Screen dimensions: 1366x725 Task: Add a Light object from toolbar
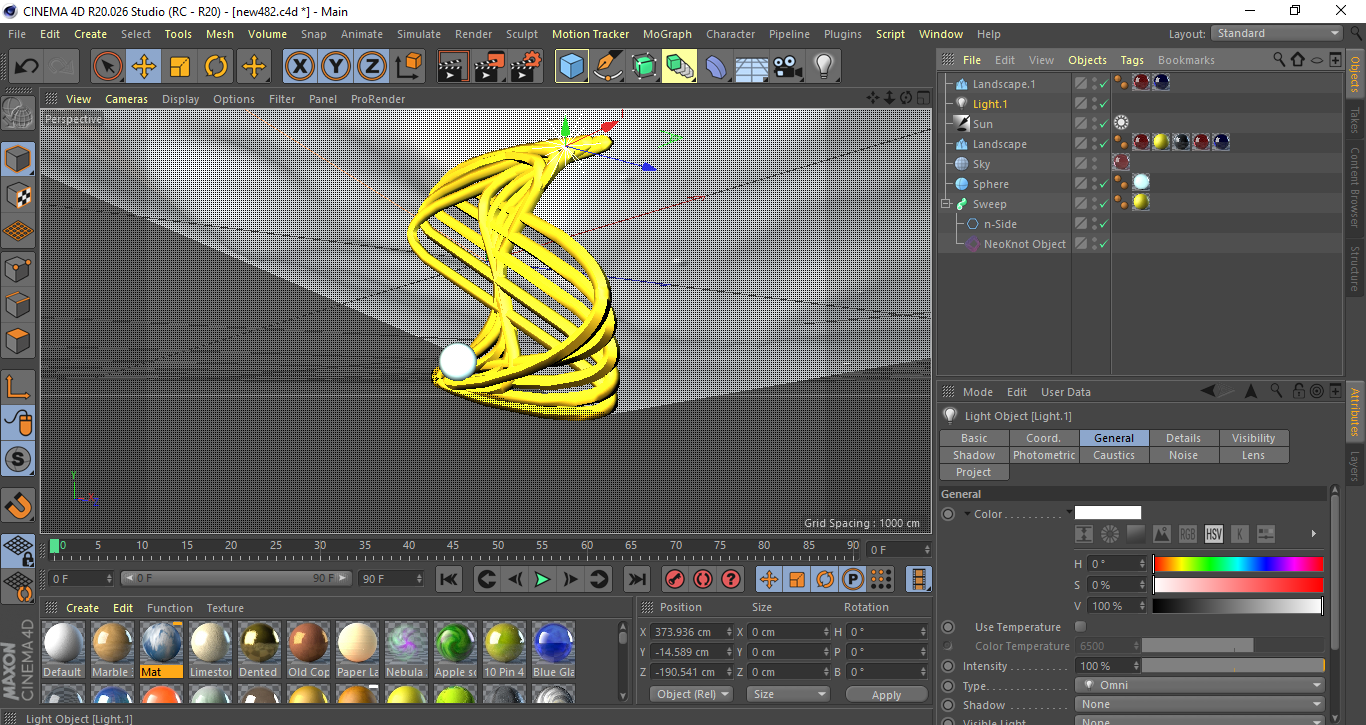(824, 67)
